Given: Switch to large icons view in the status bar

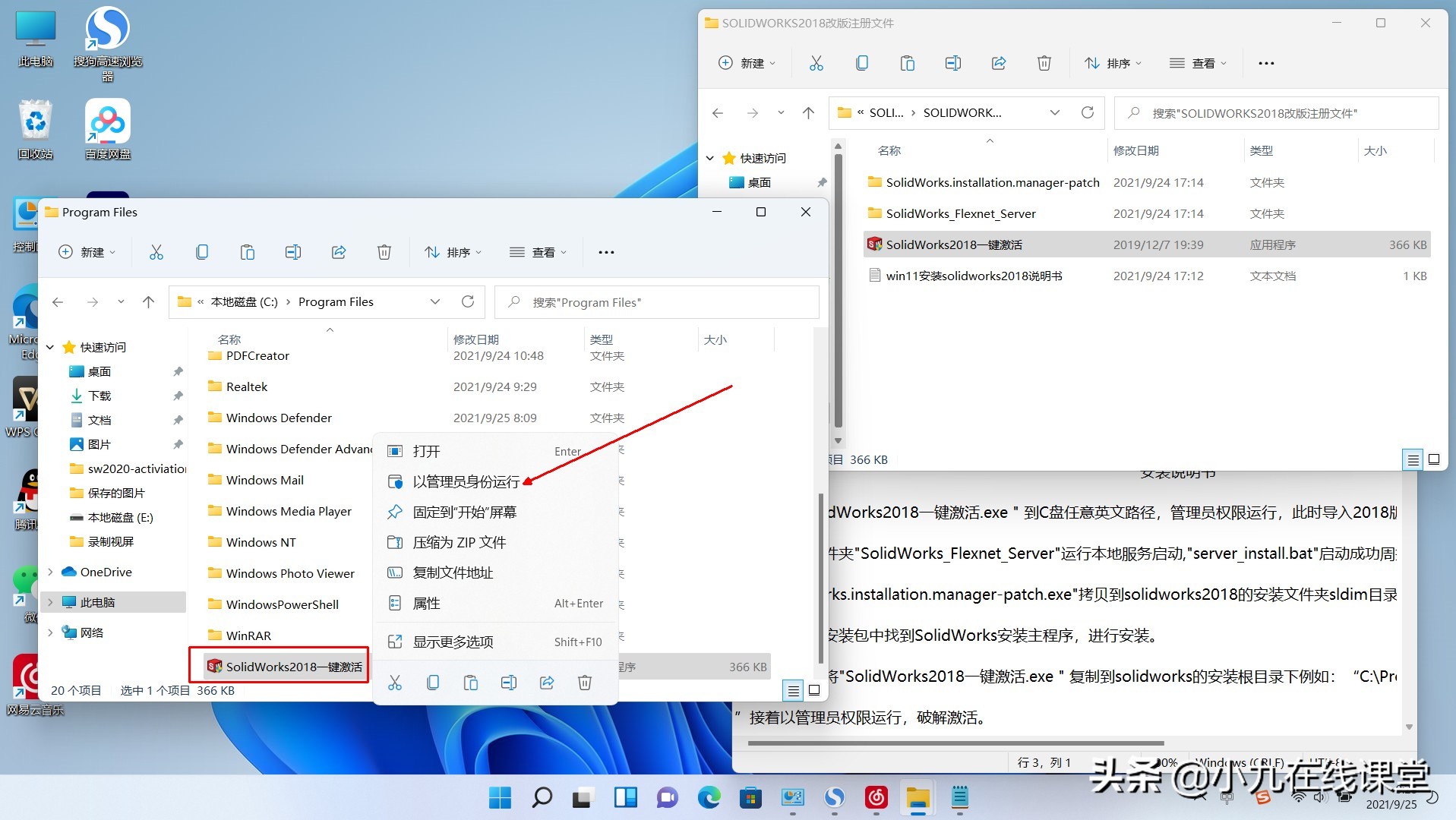Looking at the screenshot, I should coord(813,690).
